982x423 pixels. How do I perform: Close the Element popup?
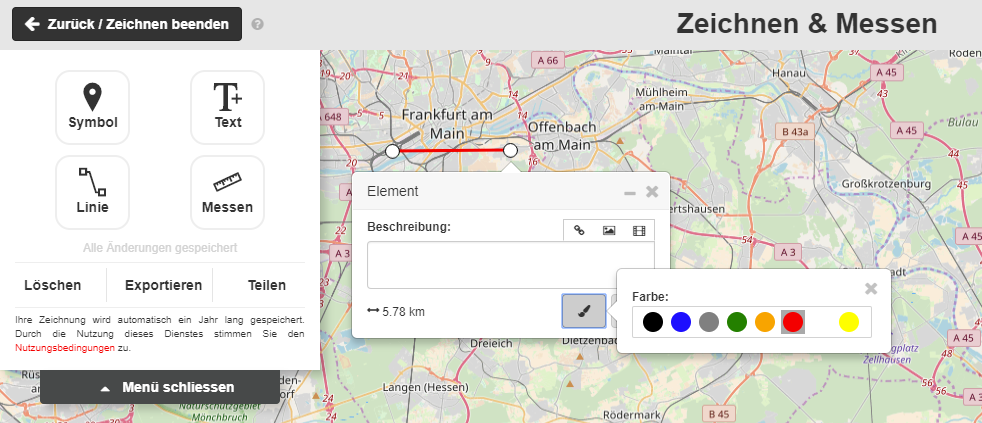point(652,191)
